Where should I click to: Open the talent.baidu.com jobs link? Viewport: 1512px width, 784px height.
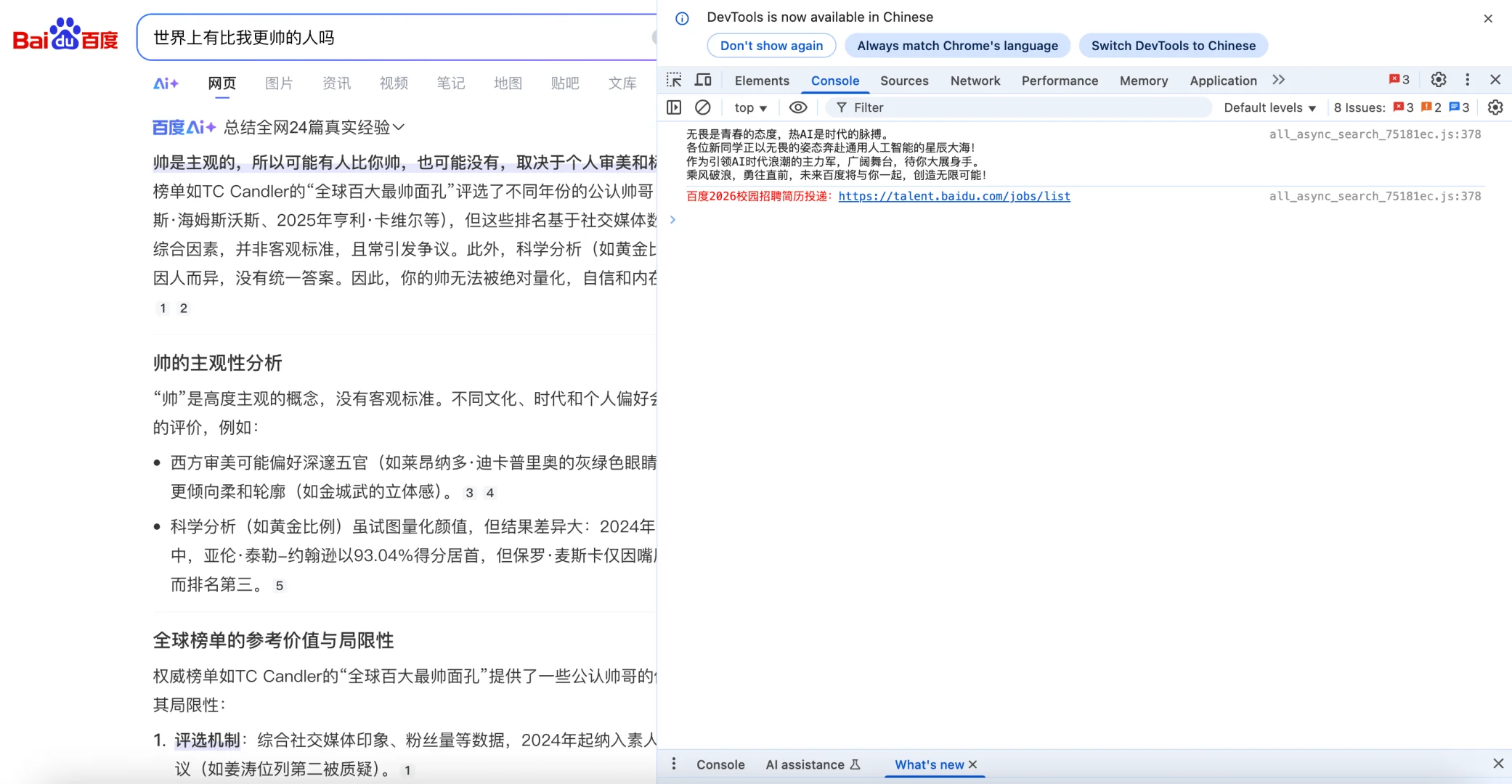[954, 196]
